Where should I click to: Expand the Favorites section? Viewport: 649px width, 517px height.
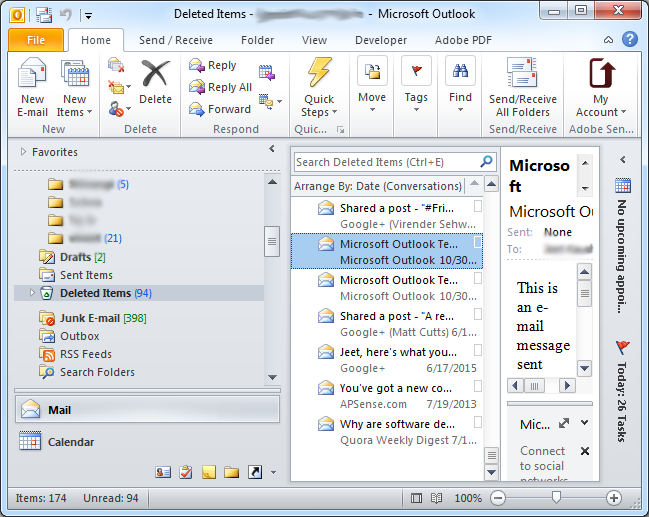pyautogui.click(x=24, y=152)
